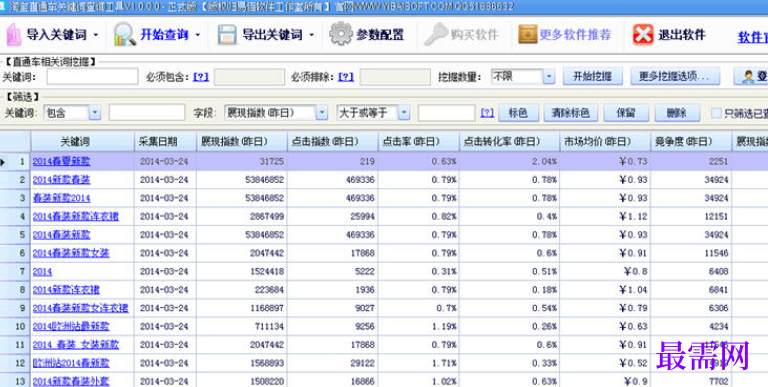The height and width of the screenshot is (387, 768).
Task: Toggle the 只筛选已 checkbox
Action: [716, 113]
